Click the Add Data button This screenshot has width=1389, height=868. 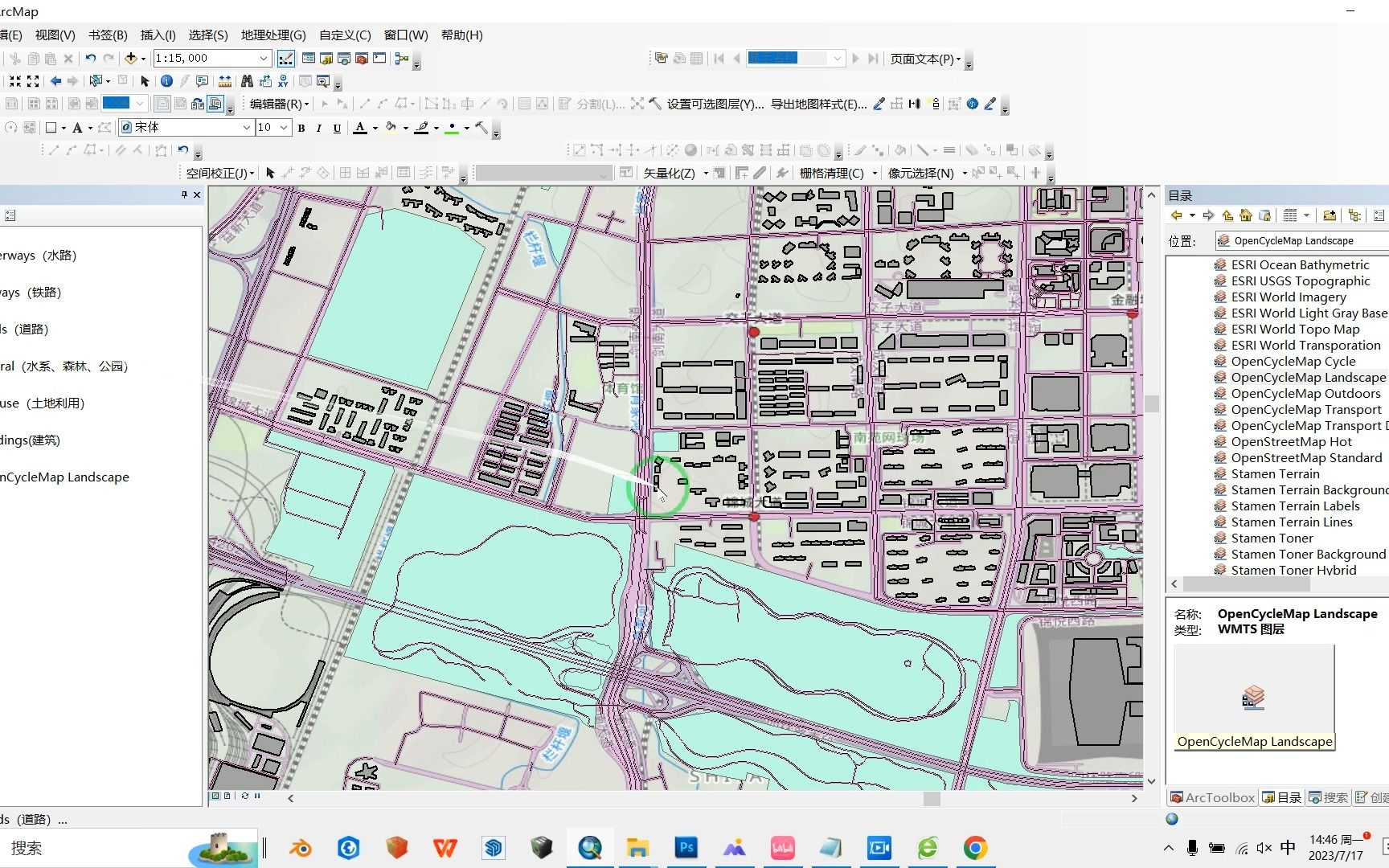pyautogui.click(x=130, y=58)
